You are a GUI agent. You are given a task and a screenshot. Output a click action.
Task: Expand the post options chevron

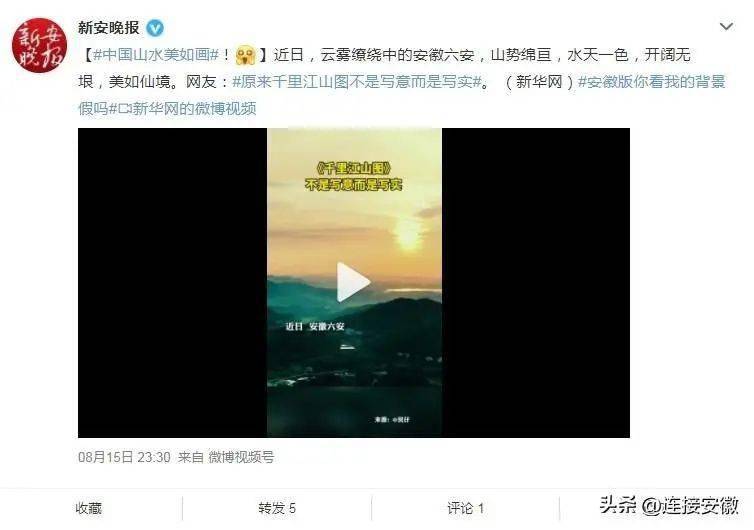coord(726,26)
